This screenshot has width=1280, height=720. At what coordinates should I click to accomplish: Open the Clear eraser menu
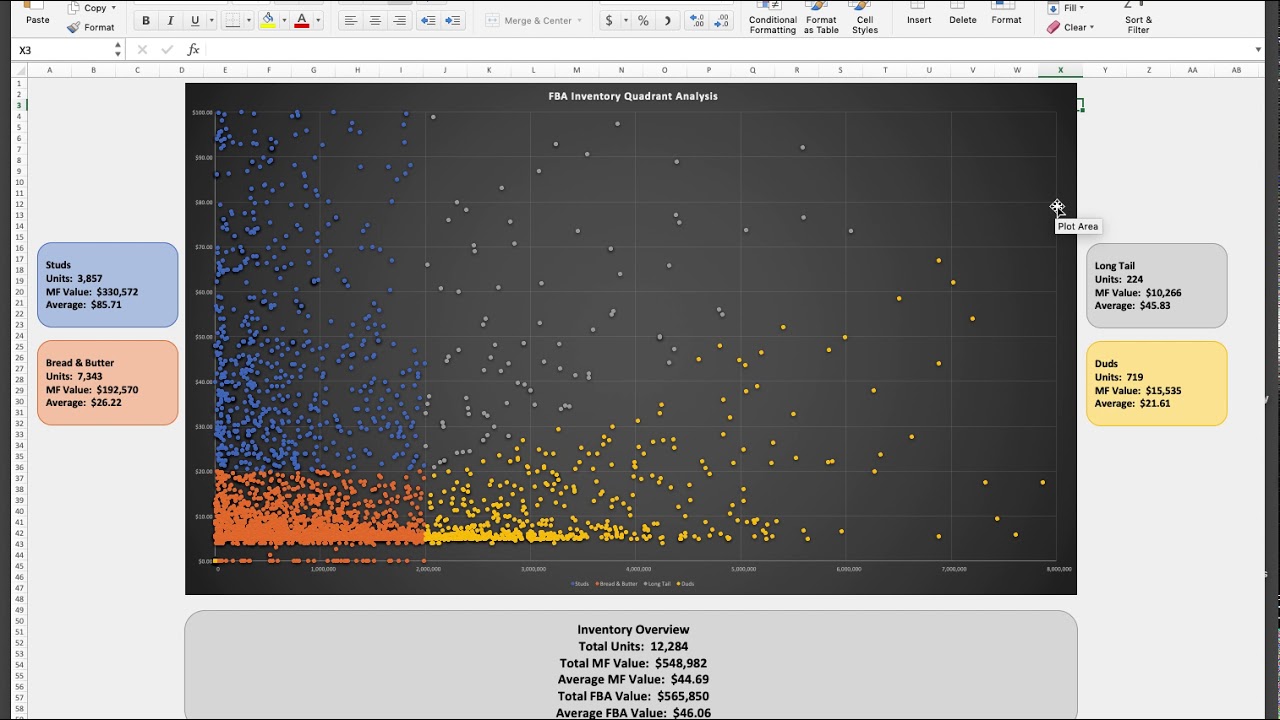click(1071, 27)
